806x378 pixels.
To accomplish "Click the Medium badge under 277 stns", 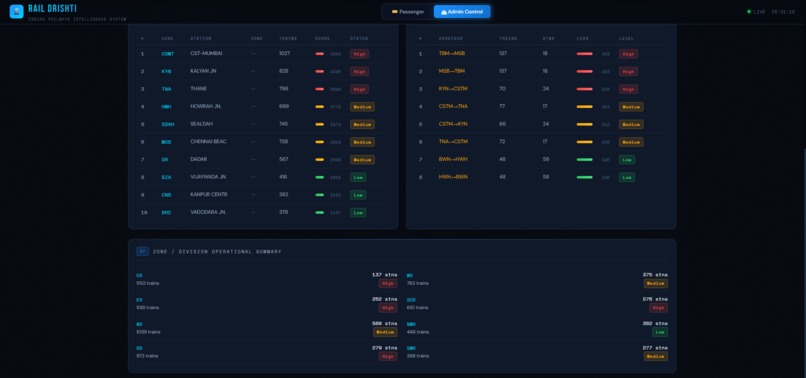I will (x=656, y=356).
